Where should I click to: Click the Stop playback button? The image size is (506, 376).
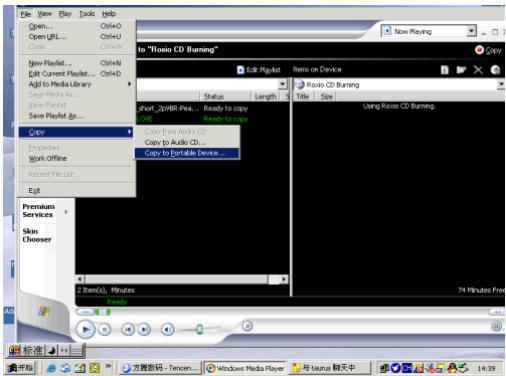pos(105,330)
